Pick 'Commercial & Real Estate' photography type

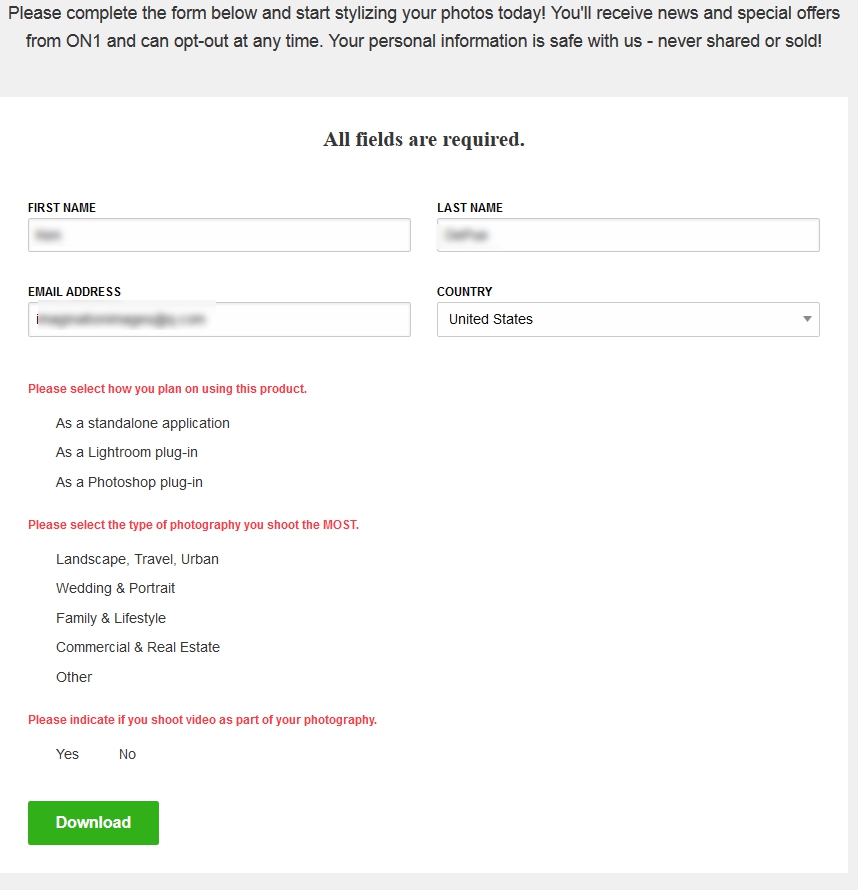[x=137, y=647]
